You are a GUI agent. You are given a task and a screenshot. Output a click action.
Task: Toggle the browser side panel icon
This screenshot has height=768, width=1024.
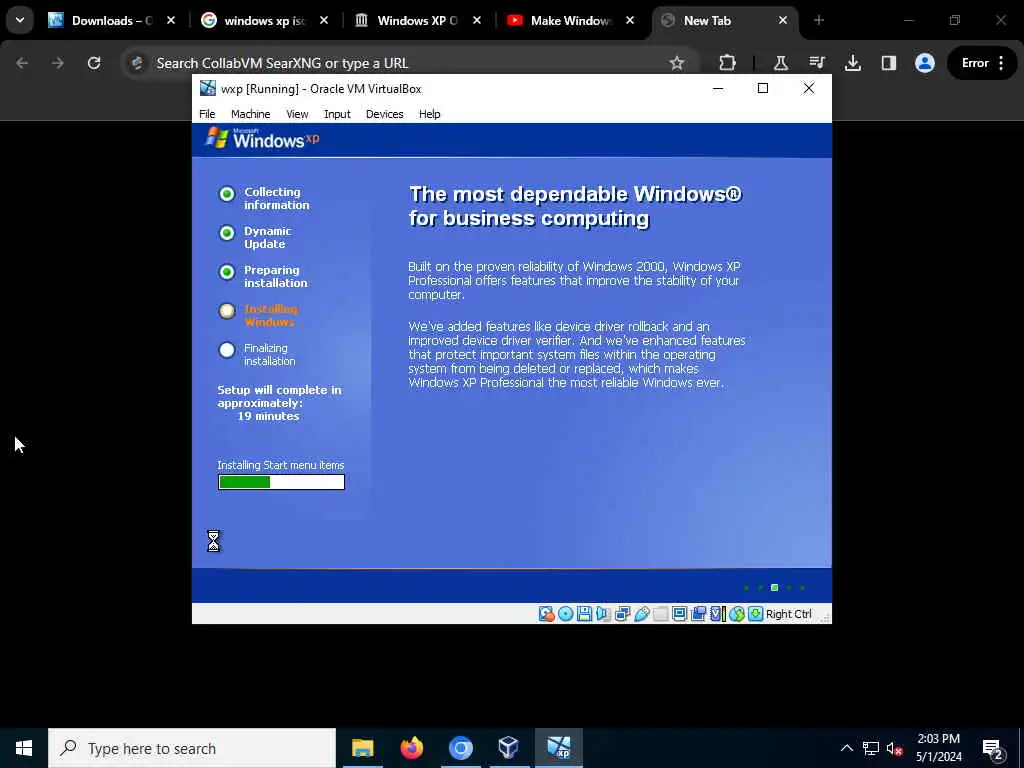(888, 63)
